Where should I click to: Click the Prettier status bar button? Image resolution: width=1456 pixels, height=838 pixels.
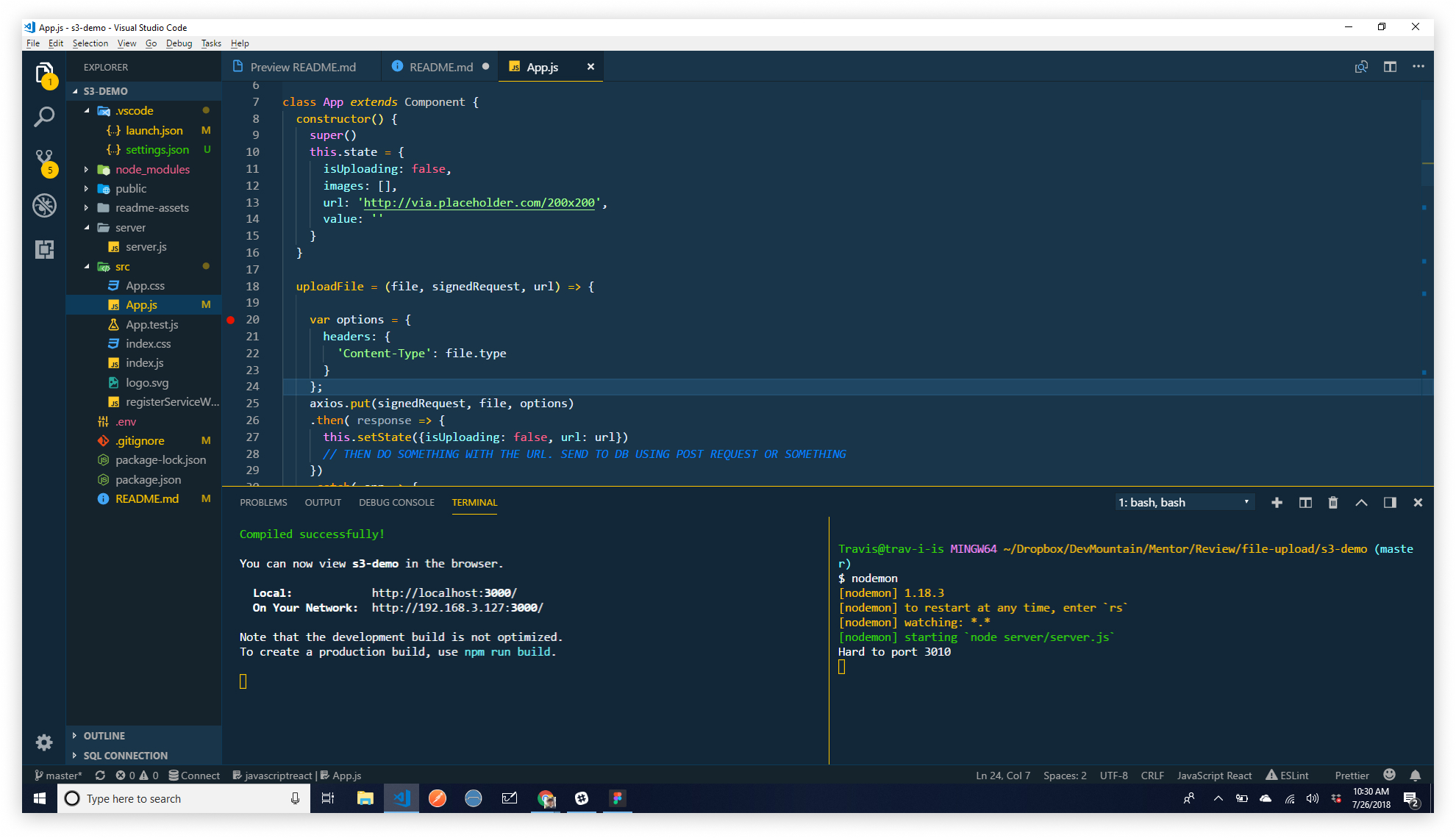click(1352, 776)
